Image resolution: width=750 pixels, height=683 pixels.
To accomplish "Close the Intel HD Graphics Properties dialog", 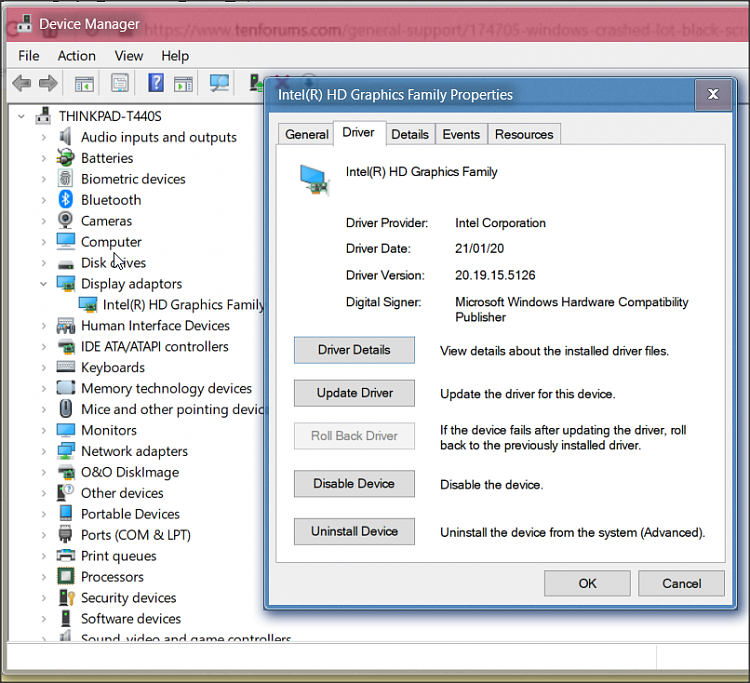I will pos(713,94).
